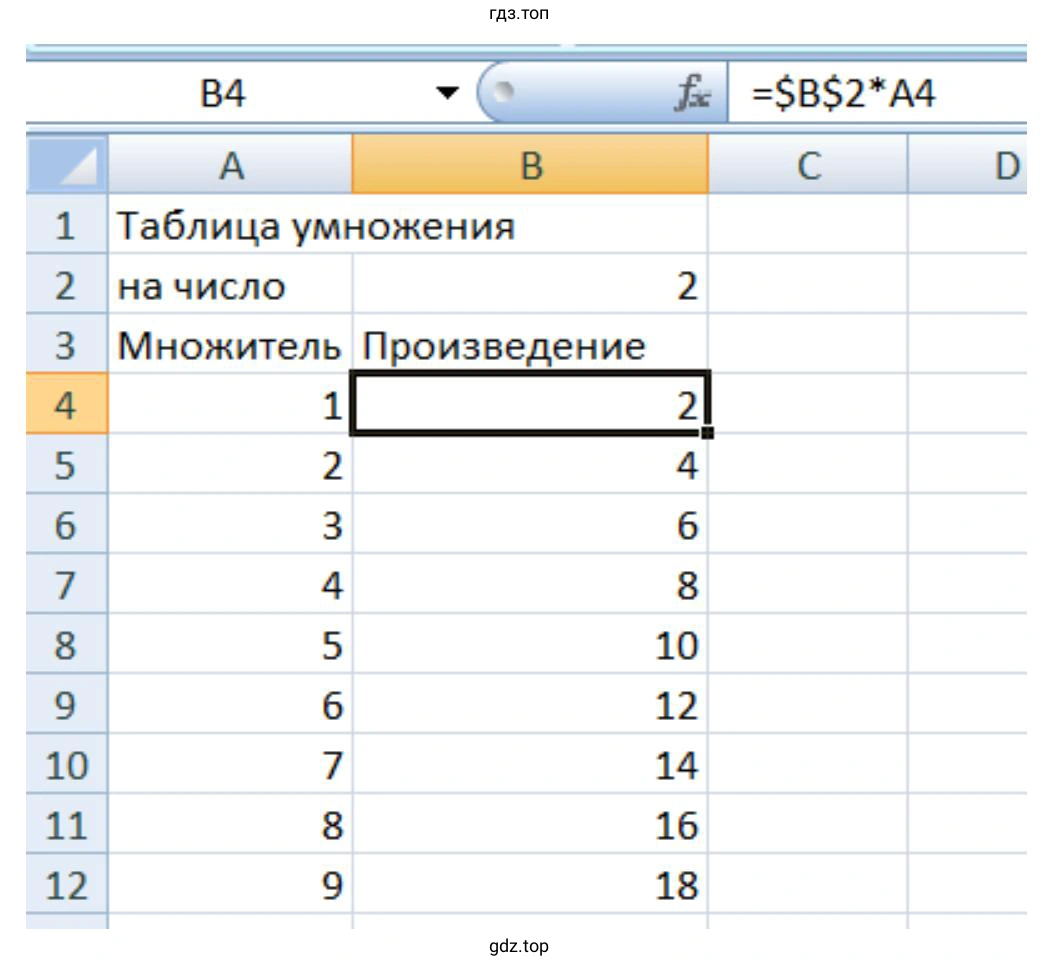Select row 1 header

pyautogui.click(x=66, y=225)
